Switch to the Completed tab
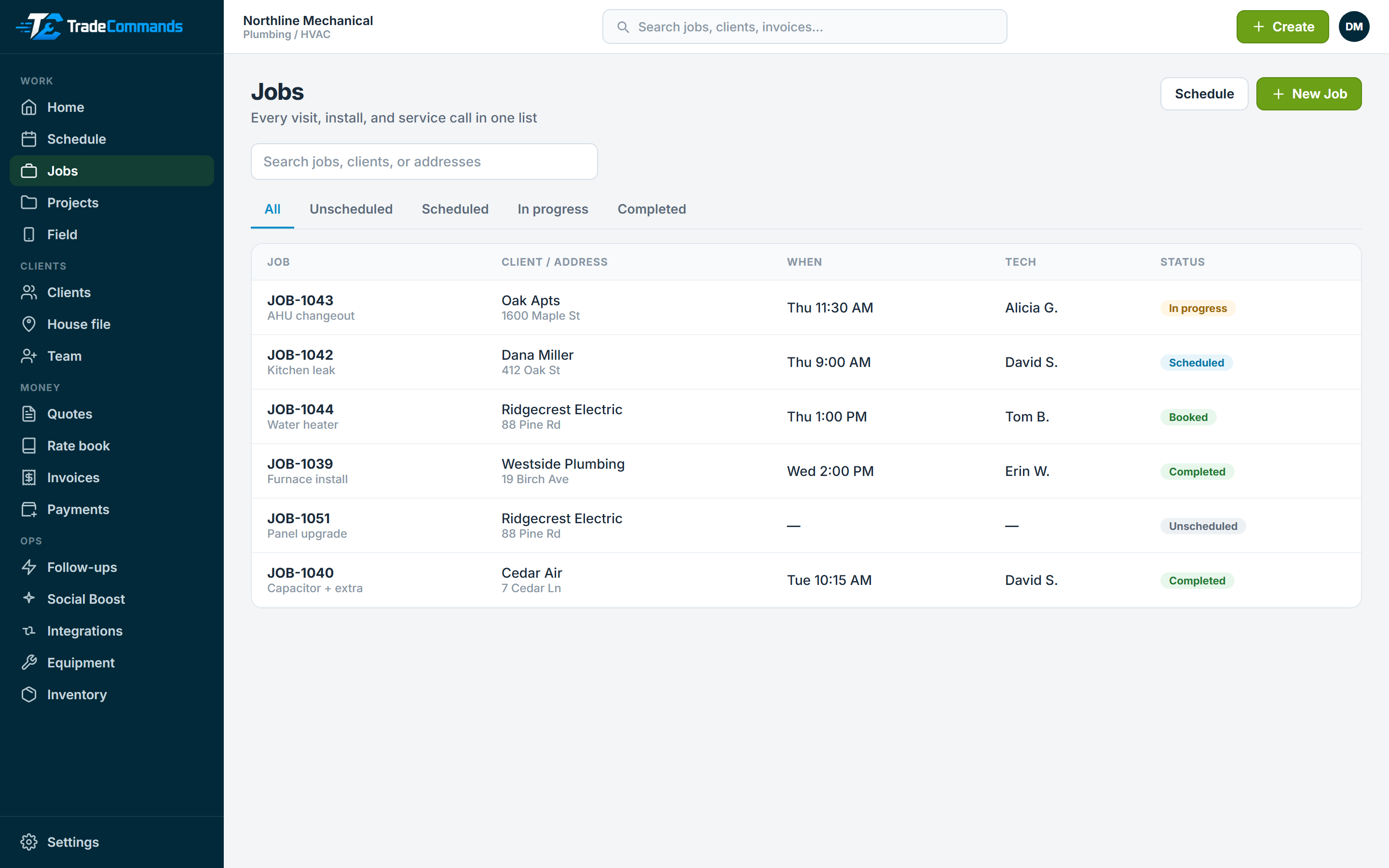The height and width of the screenshot is (868, 1389). point(652,209)
